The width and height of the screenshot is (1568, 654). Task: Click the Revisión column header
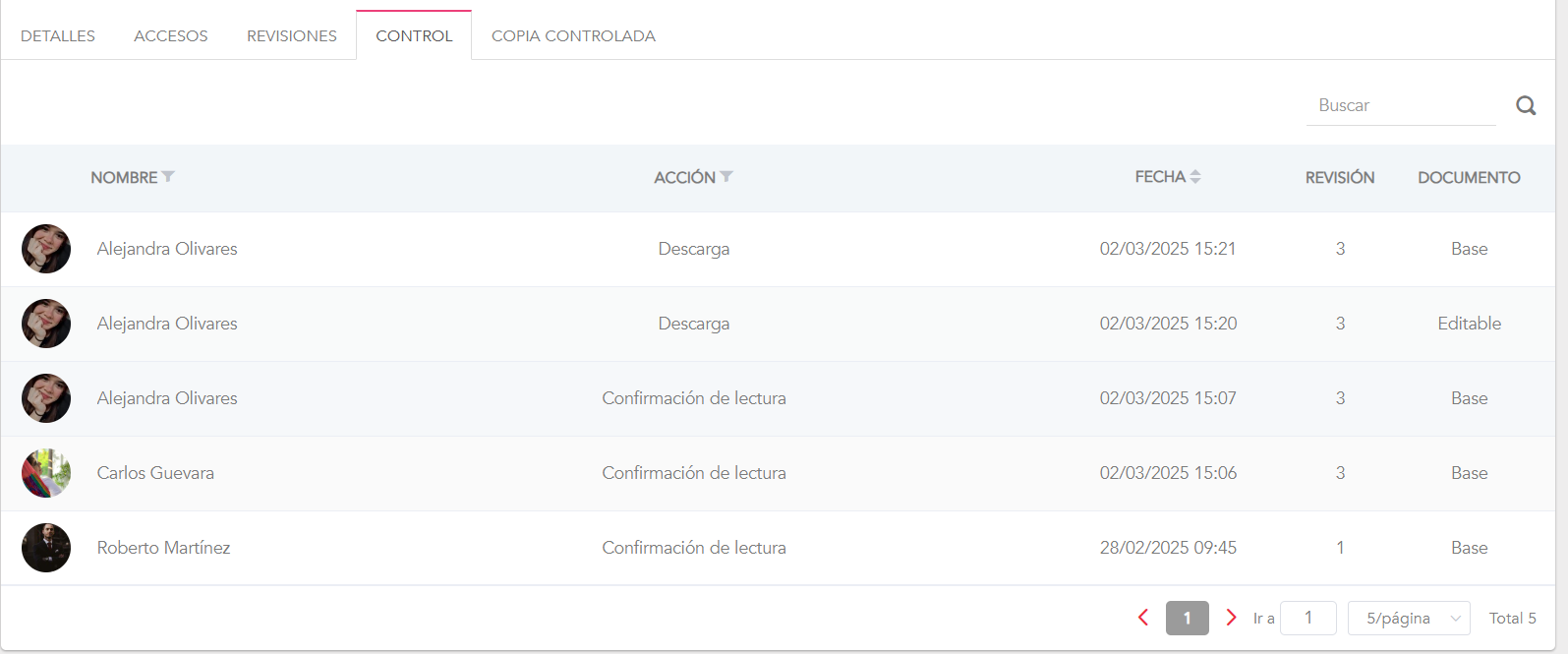click(1340, 177)
